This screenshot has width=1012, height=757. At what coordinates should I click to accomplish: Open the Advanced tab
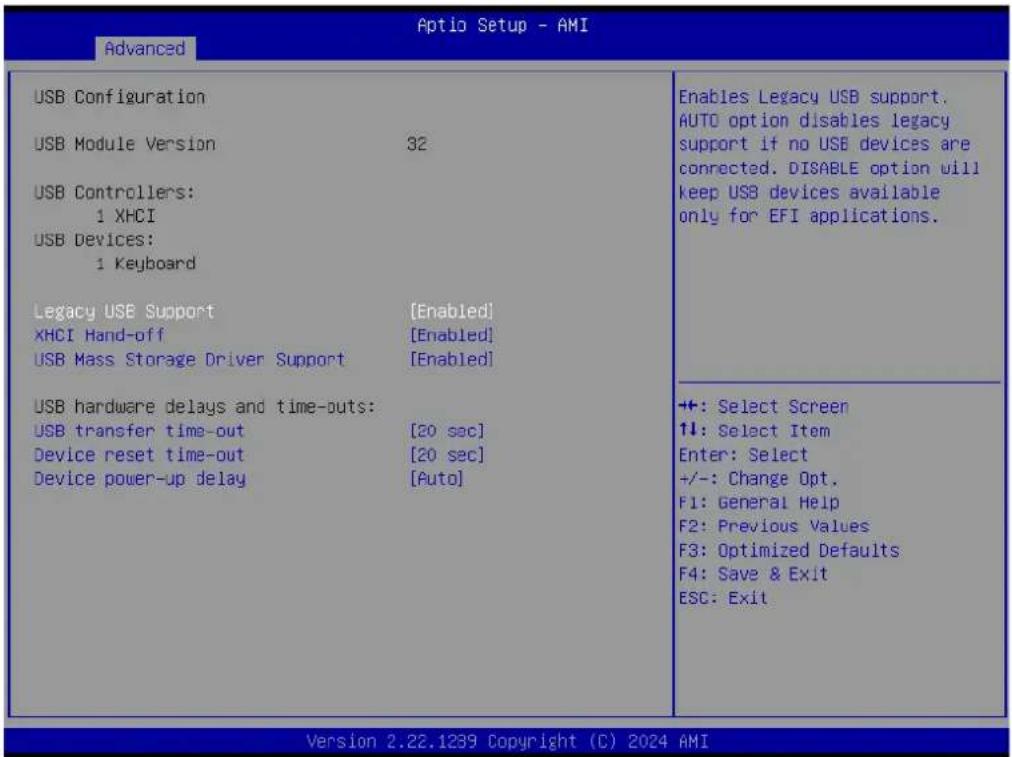tap(145, 48)
